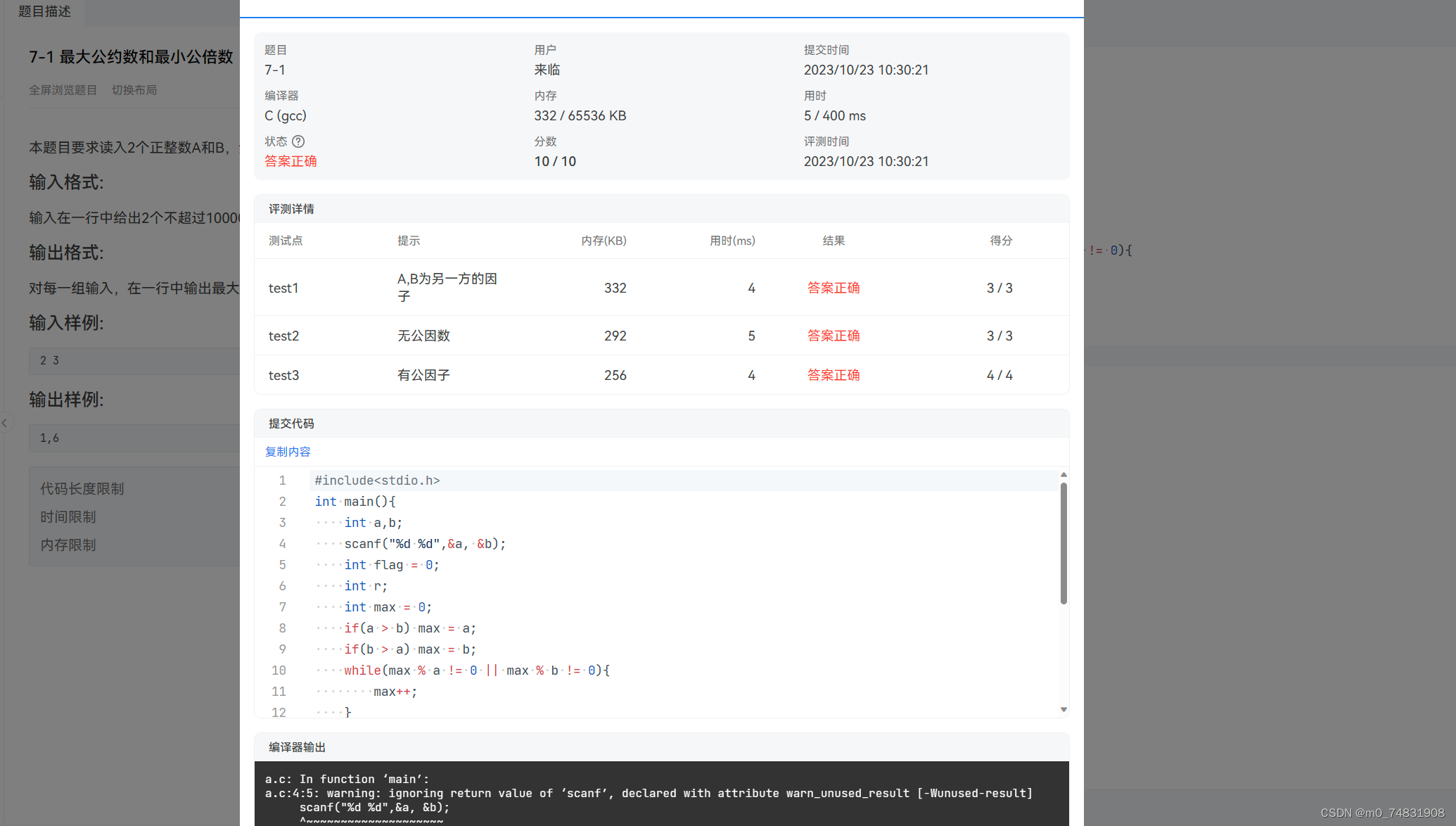Click the code scrollbar up arrow
This screenshot has width=1456, height=826.
(x=1064, y=475)
